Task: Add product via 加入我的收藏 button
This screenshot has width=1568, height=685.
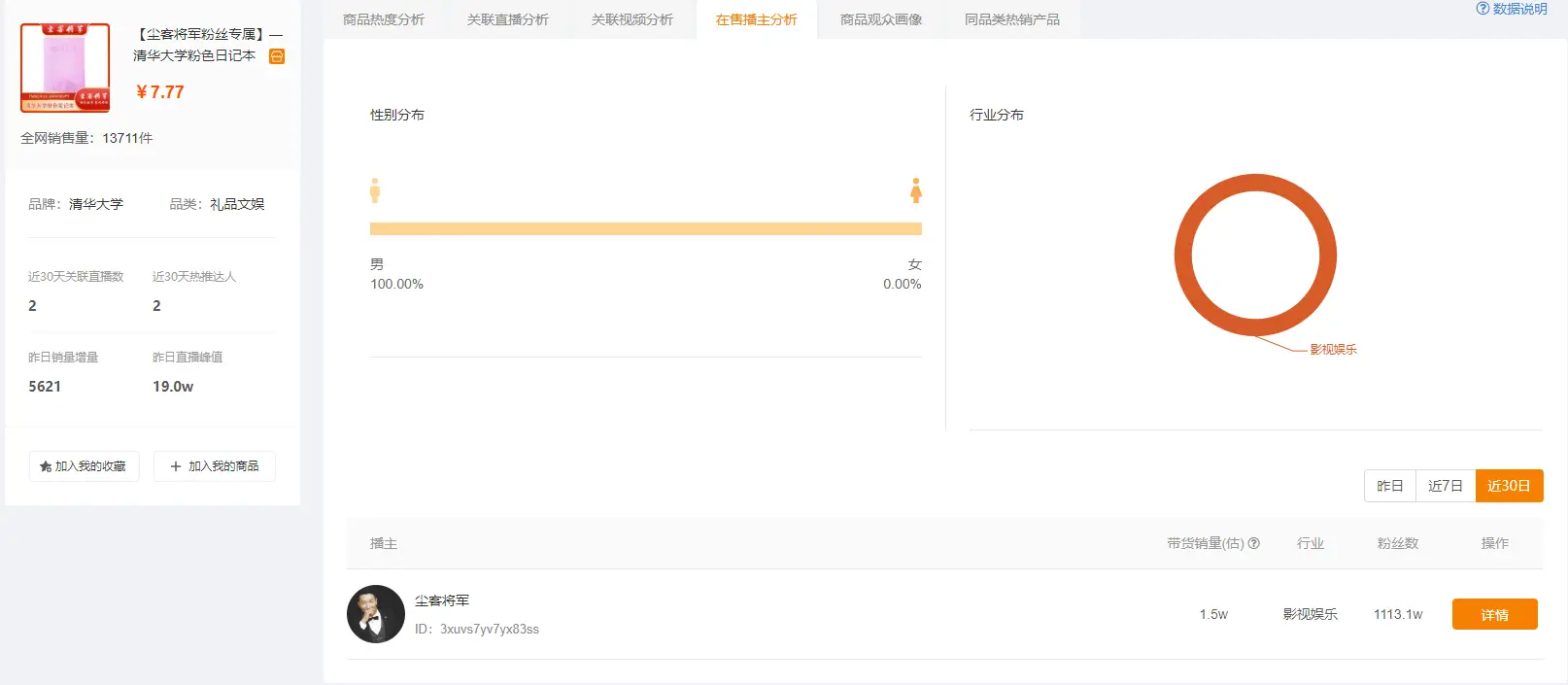Action: 84,466
